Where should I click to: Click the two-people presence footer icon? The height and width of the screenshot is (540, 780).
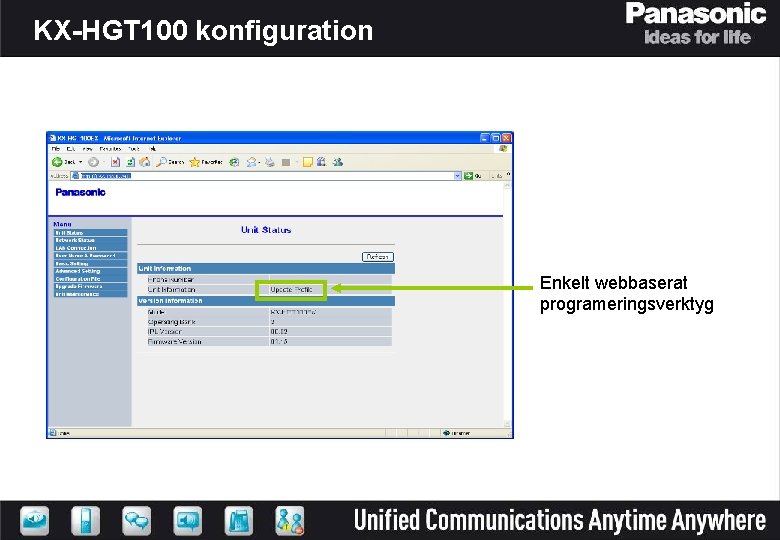click(x=290, y=521)
